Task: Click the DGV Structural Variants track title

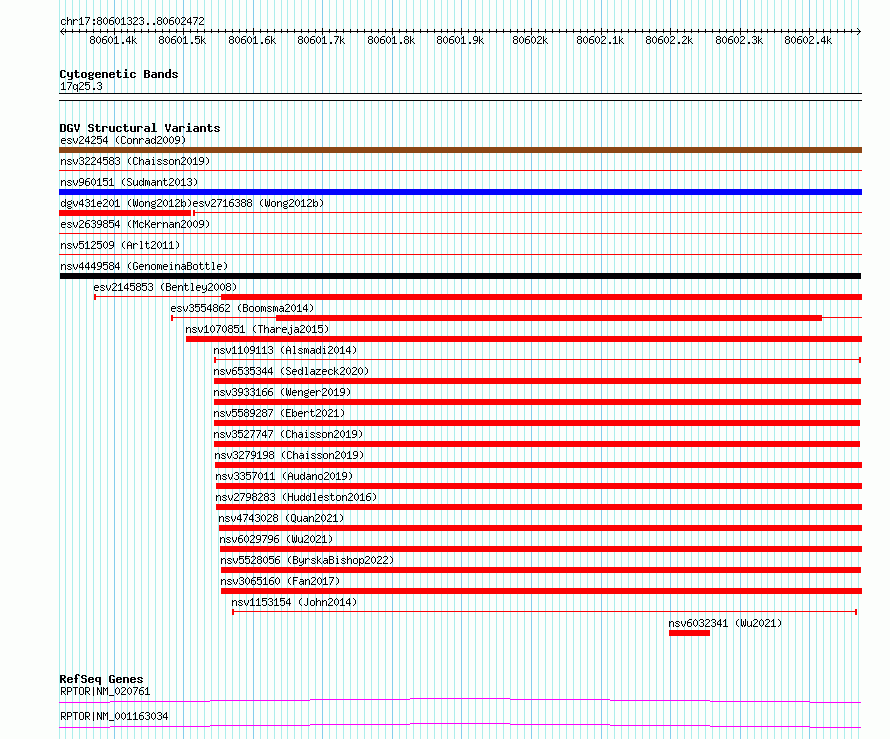Action: coord(140,128)
